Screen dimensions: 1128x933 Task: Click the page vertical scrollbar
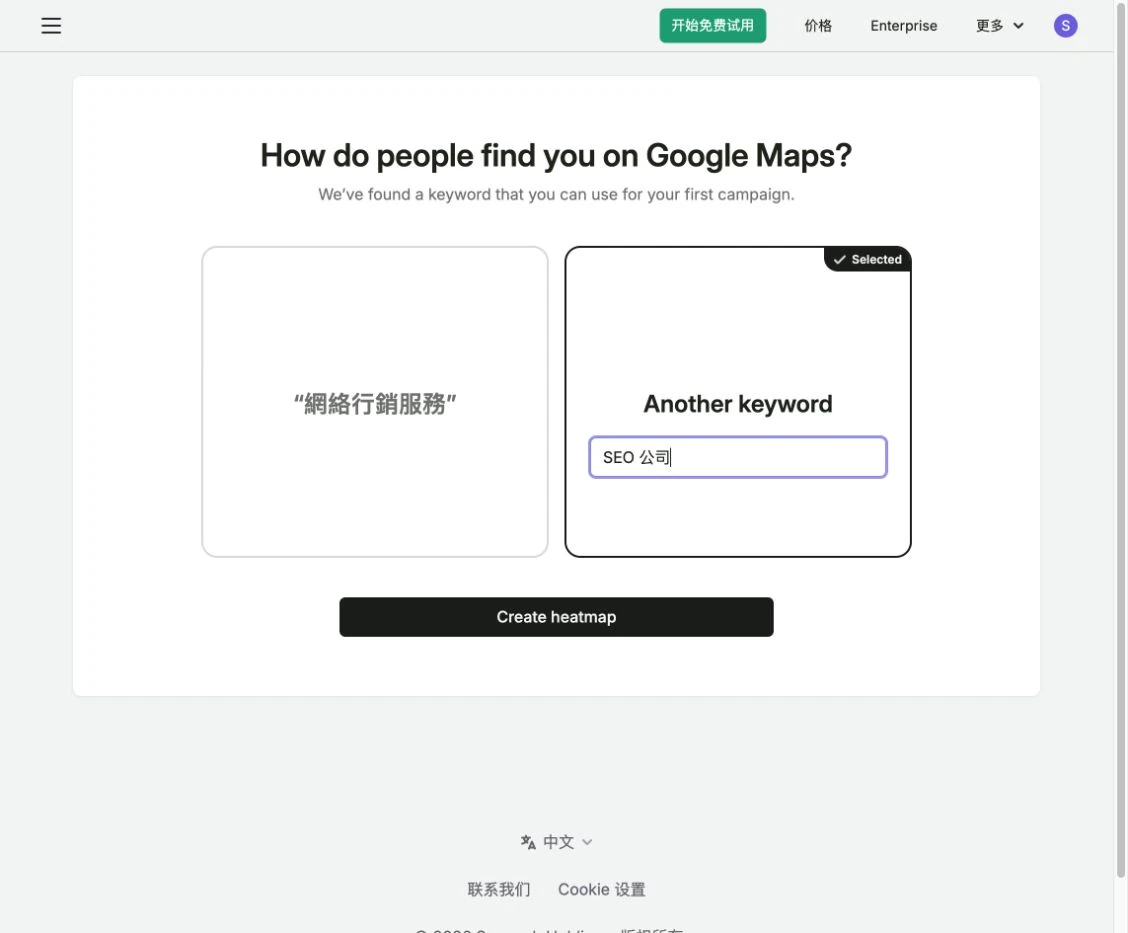(x=1121, y=439)
